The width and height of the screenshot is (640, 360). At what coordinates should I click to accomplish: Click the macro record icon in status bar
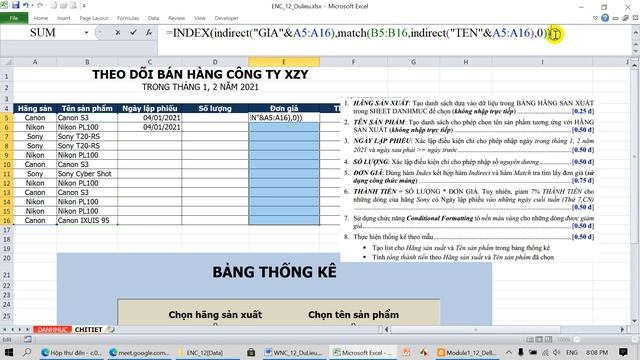click(27, 339)
